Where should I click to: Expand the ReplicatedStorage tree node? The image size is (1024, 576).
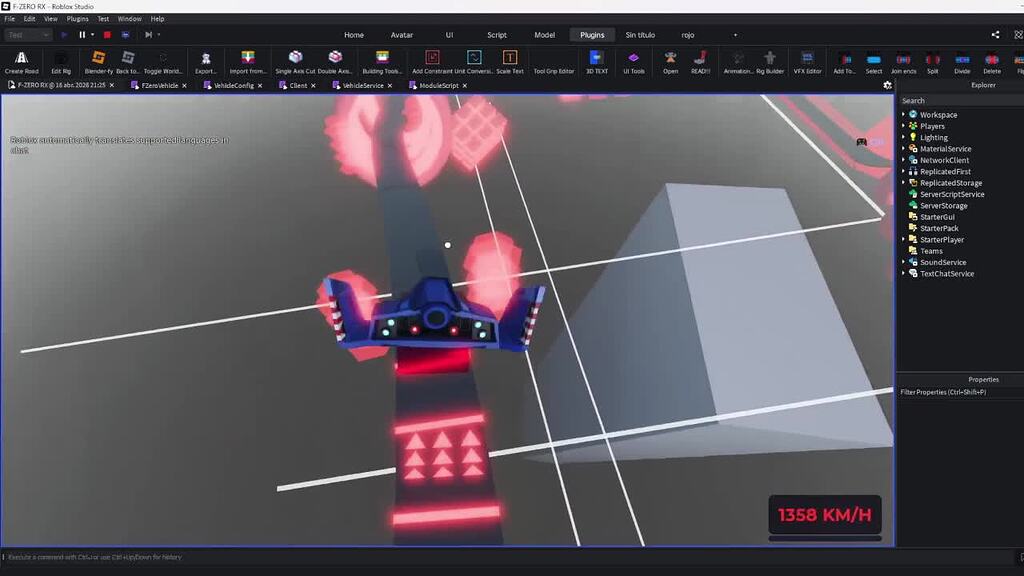point(904,183)
